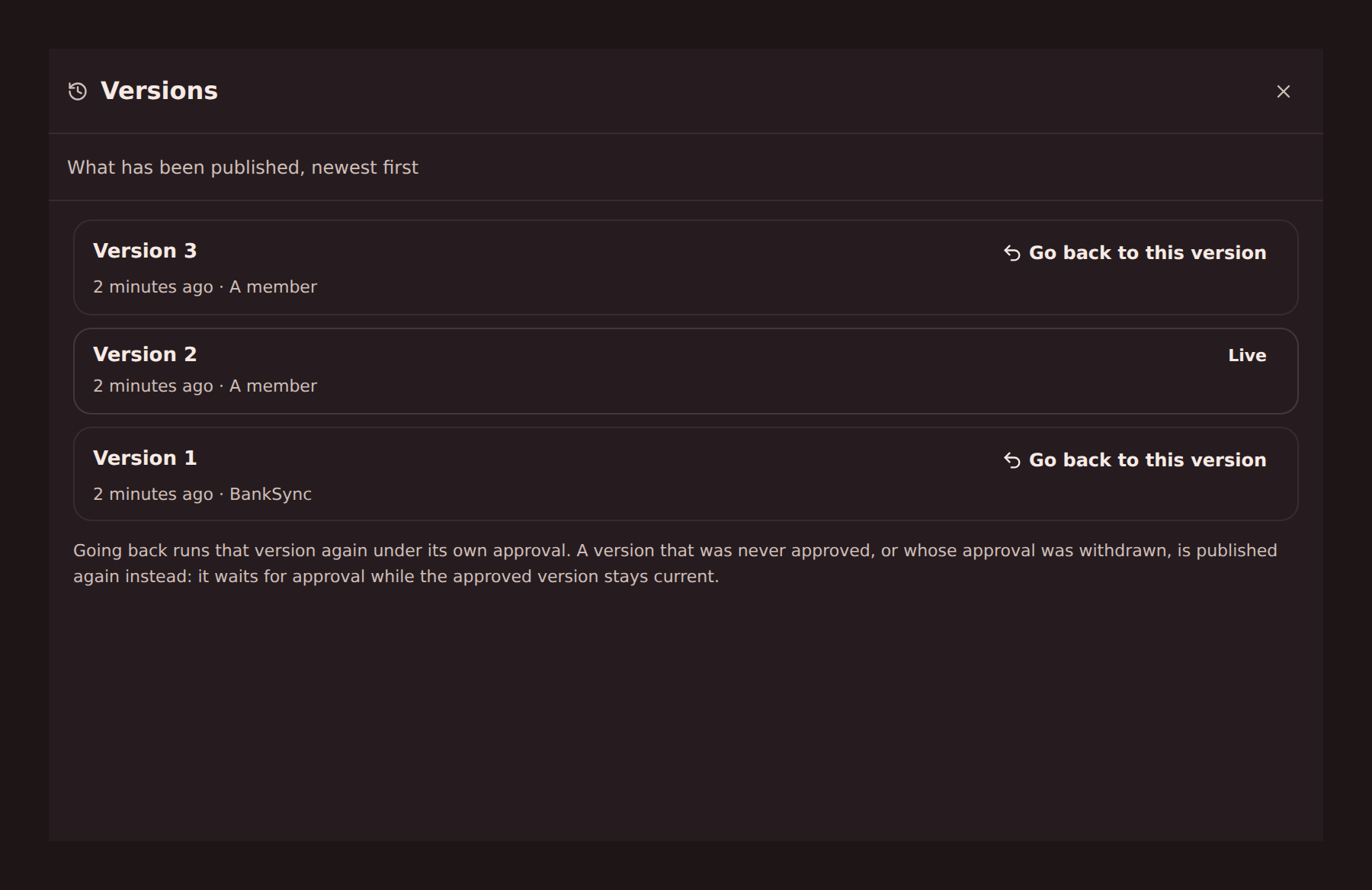Click 'What has been published, newest first'
This screenshot has height=890, width=1372.
tap(242, 168)
